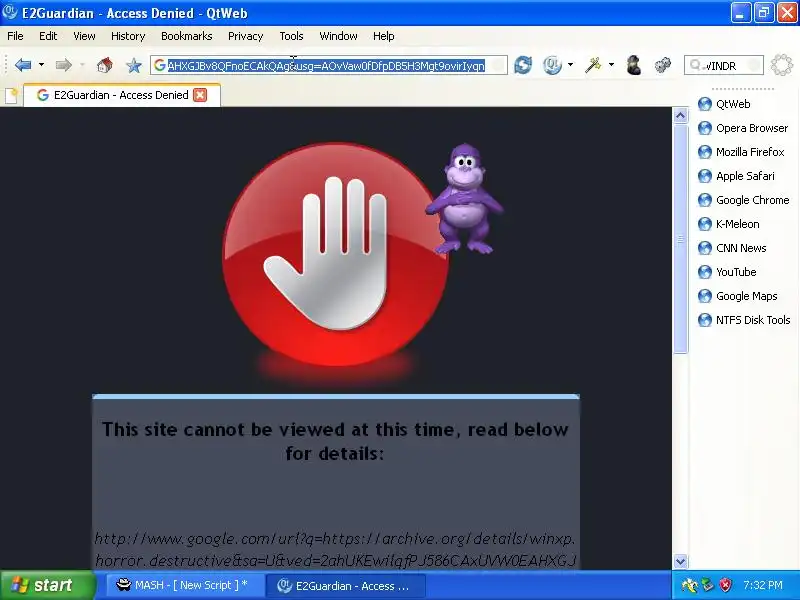
Task: Click the purple gorilla character
Action: [464, 199]
